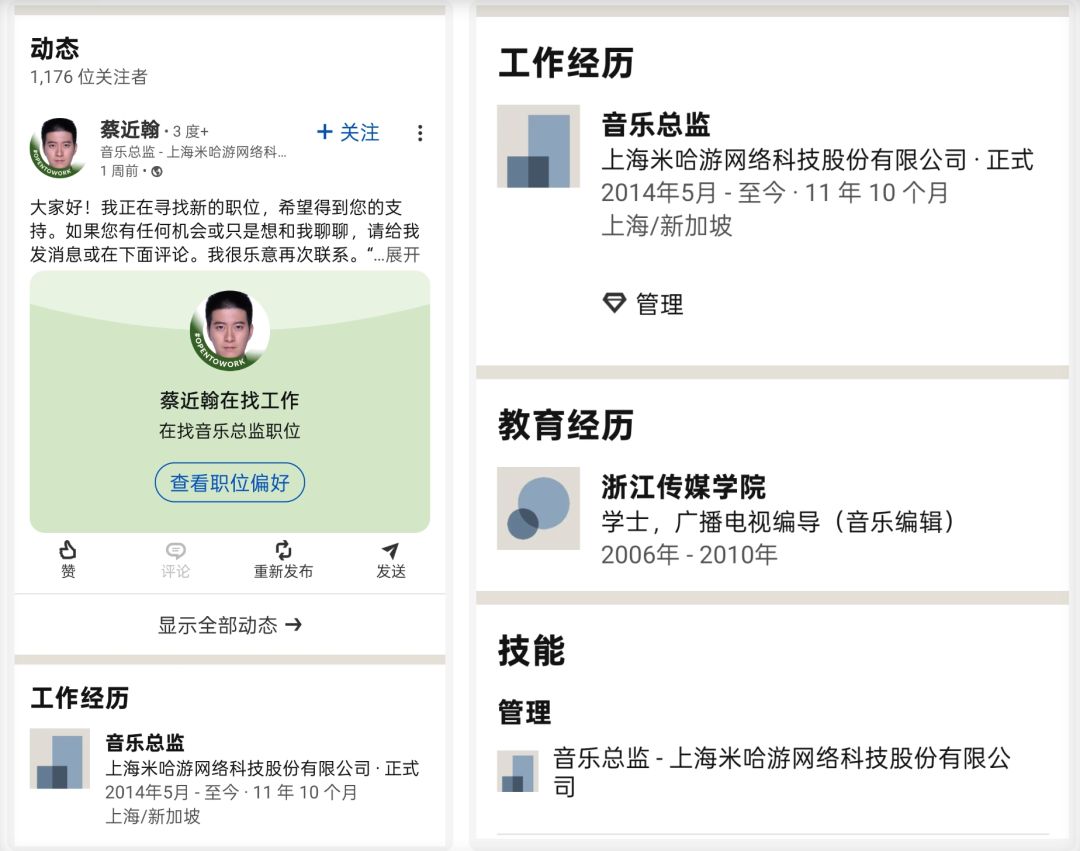The image size is (1080, 851).
Task: Click 2006年 - 2010年 education dates
Action: point(689,554)
